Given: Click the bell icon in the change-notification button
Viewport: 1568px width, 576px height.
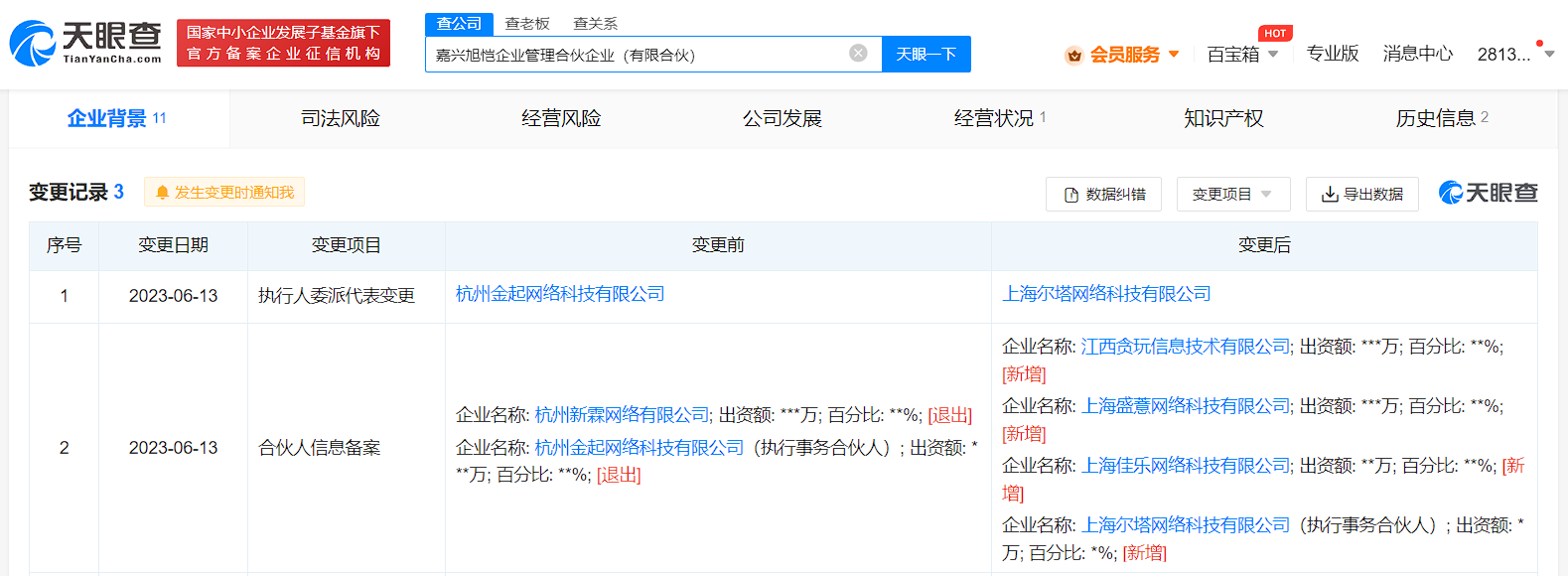Looking at the screenshot, I should coord(163,193).
